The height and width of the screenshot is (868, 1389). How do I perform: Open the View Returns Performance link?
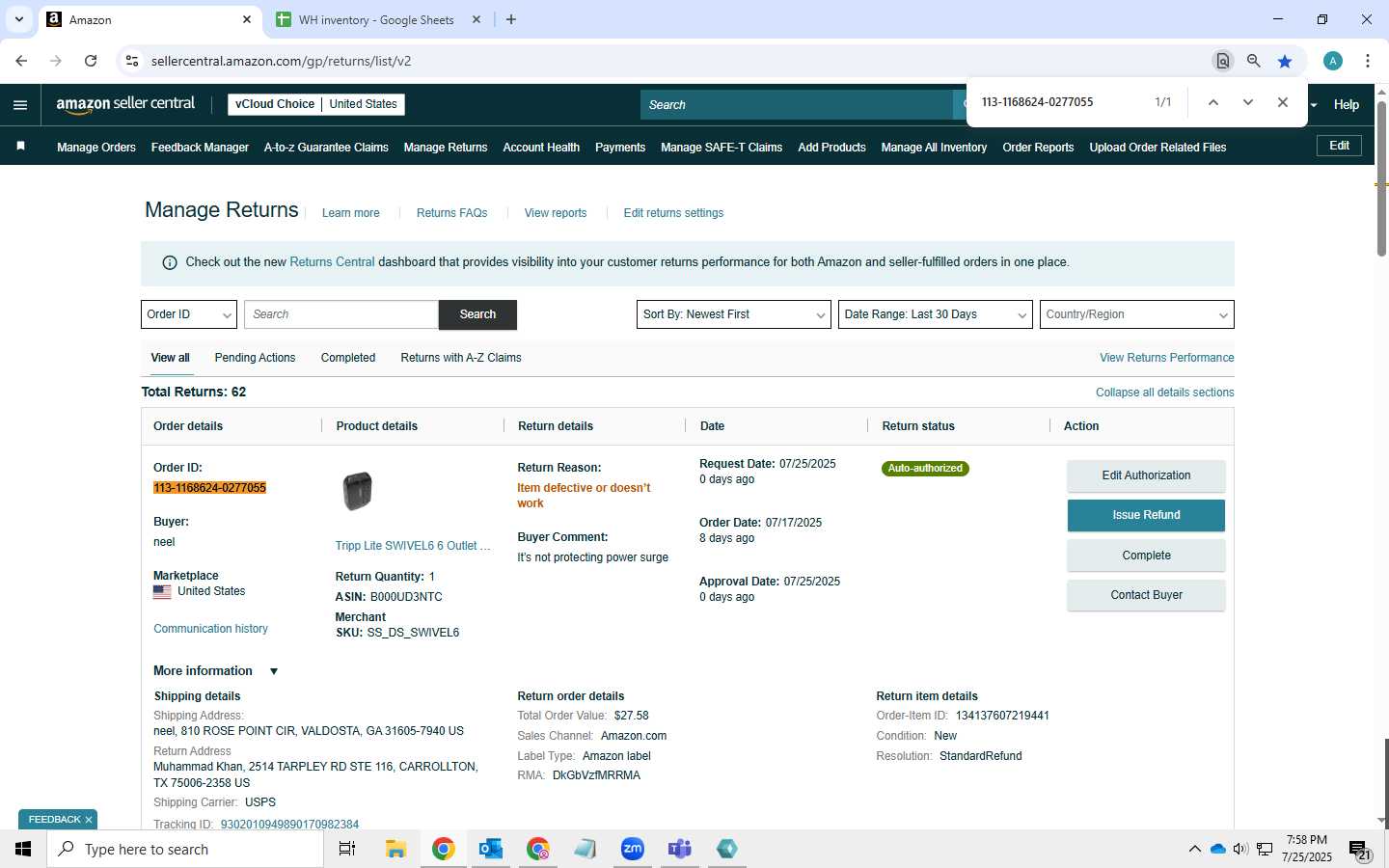click(x=1166, y=358)
